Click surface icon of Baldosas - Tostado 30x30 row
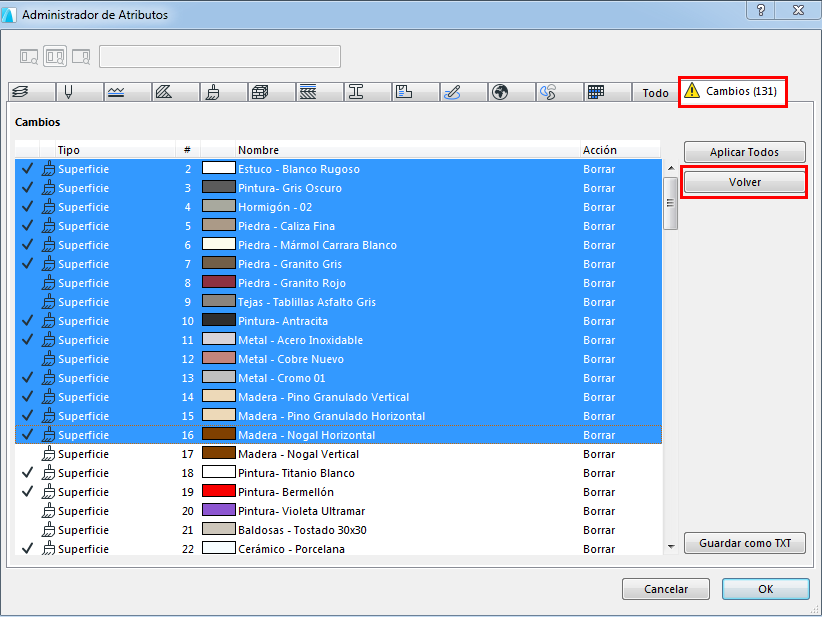 pos(48,530)
